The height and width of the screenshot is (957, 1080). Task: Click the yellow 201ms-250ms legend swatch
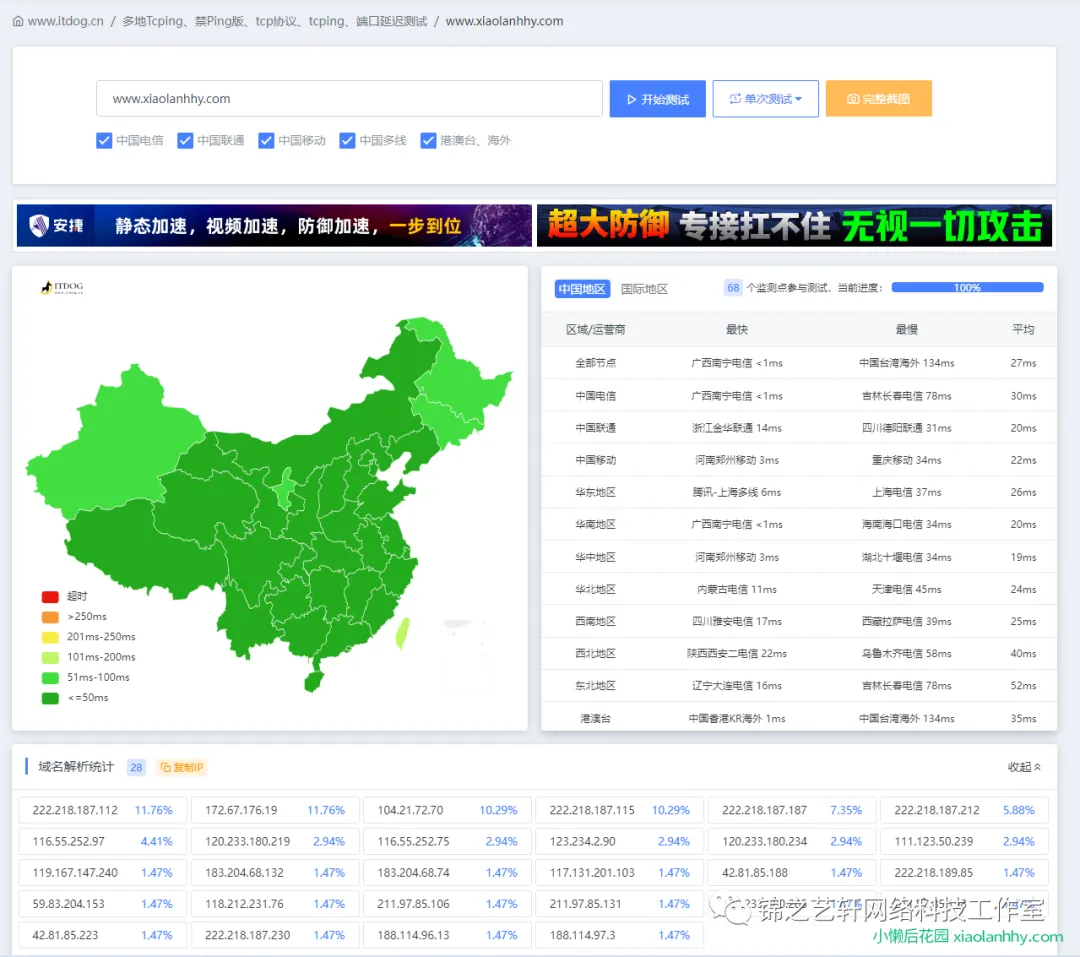[50, 637]
